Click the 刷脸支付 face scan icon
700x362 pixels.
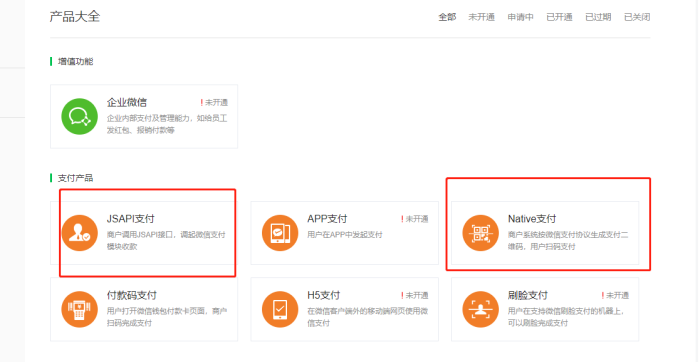[x=480, y=309]
